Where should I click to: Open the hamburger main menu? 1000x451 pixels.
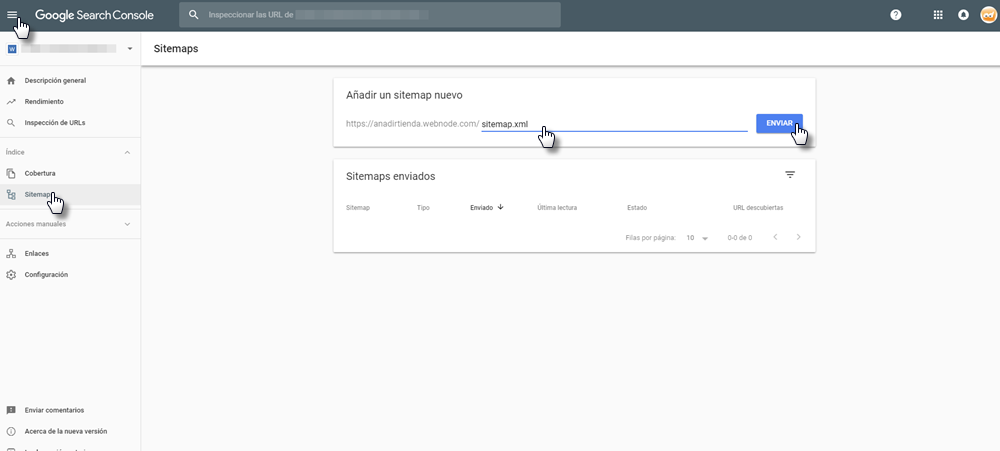12,15
